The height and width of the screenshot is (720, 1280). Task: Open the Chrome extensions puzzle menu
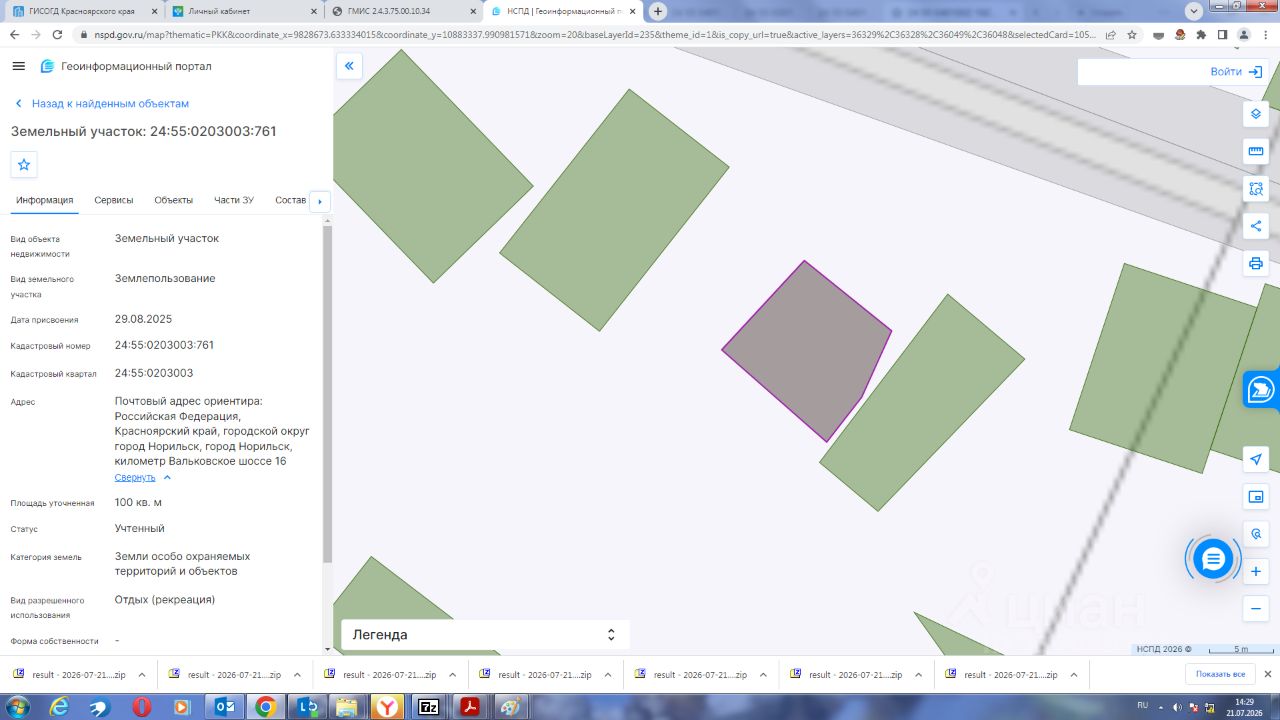pyautogui.click(x=1201, y=34)
